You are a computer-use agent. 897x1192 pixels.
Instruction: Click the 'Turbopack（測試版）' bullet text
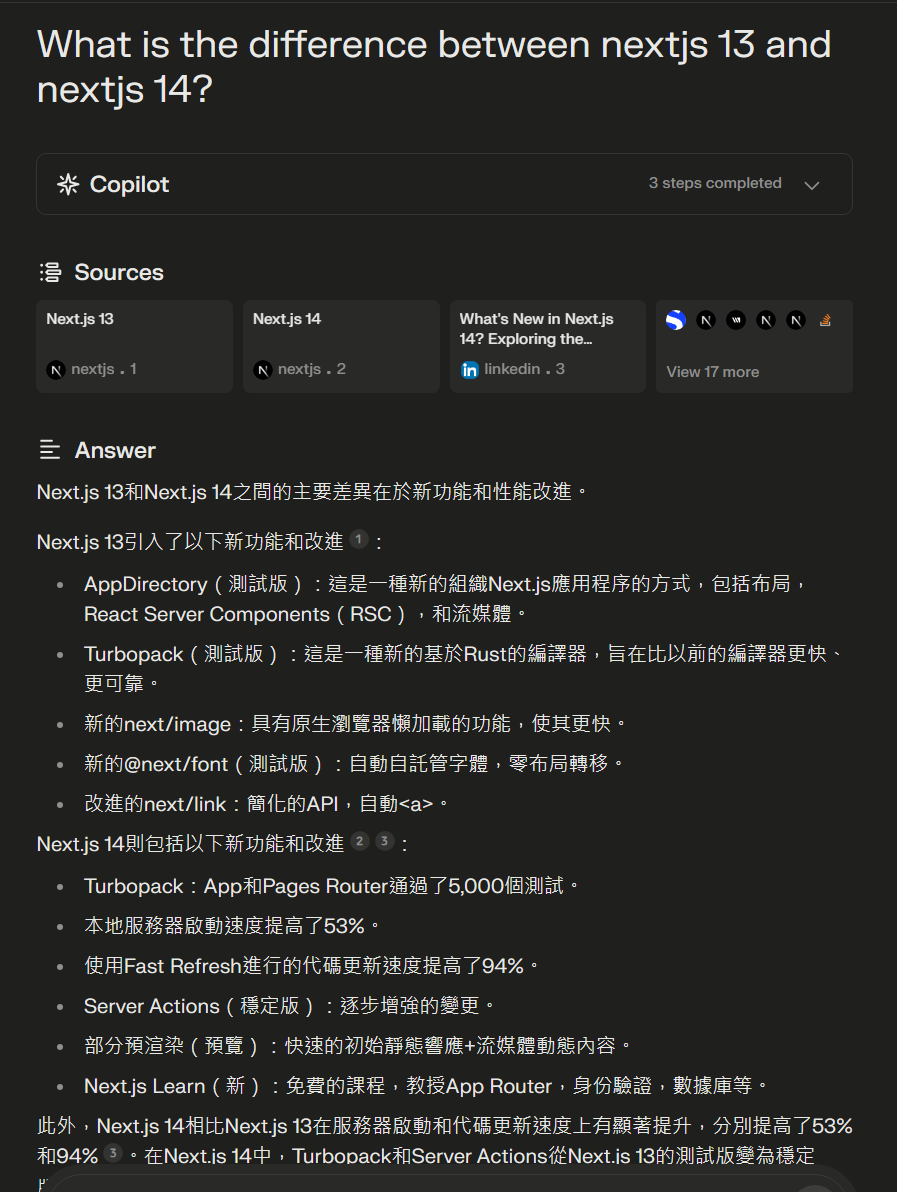(x=464, y=669)
